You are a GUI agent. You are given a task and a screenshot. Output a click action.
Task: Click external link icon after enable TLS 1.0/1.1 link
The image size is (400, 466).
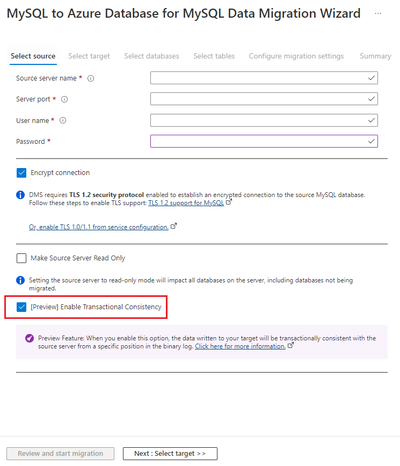(174, 226)
